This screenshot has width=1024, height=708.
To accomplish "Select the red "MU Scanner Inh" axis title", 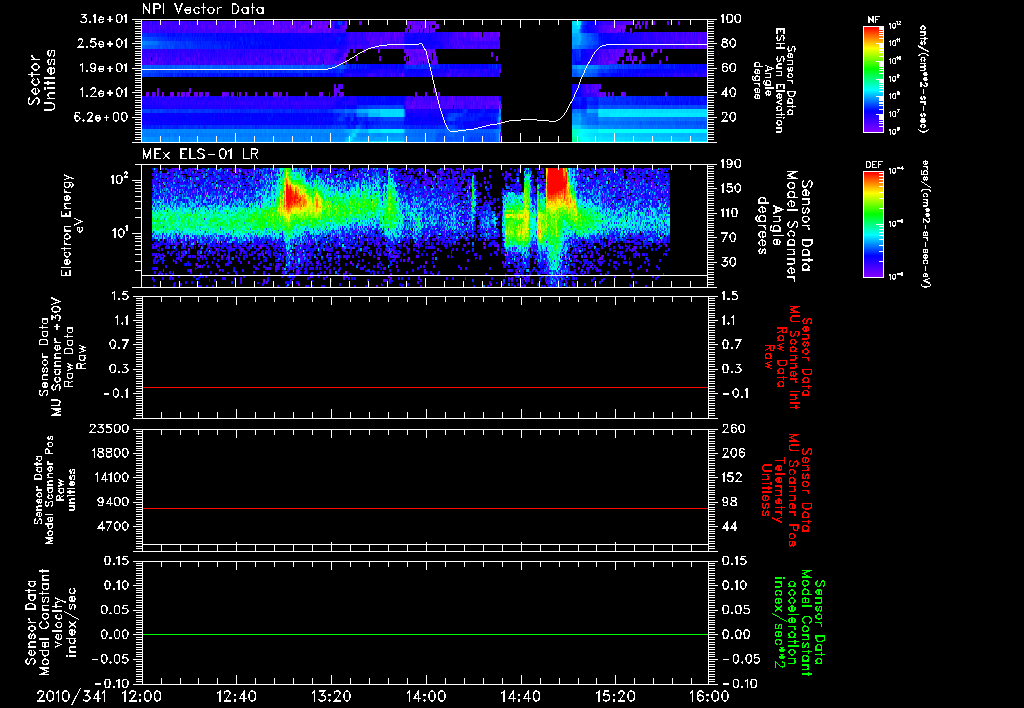I will [x=787, y=357].
